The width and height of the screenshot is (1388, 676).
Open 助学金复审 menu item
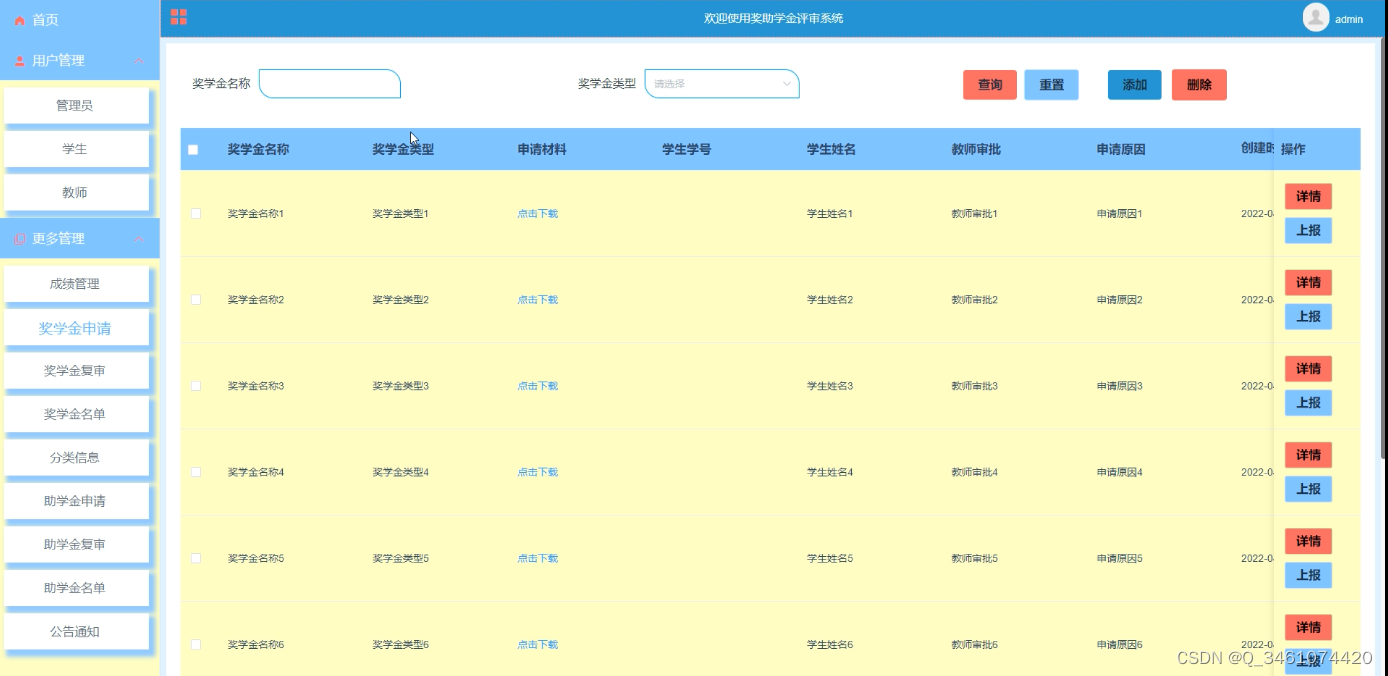[75, 545]
